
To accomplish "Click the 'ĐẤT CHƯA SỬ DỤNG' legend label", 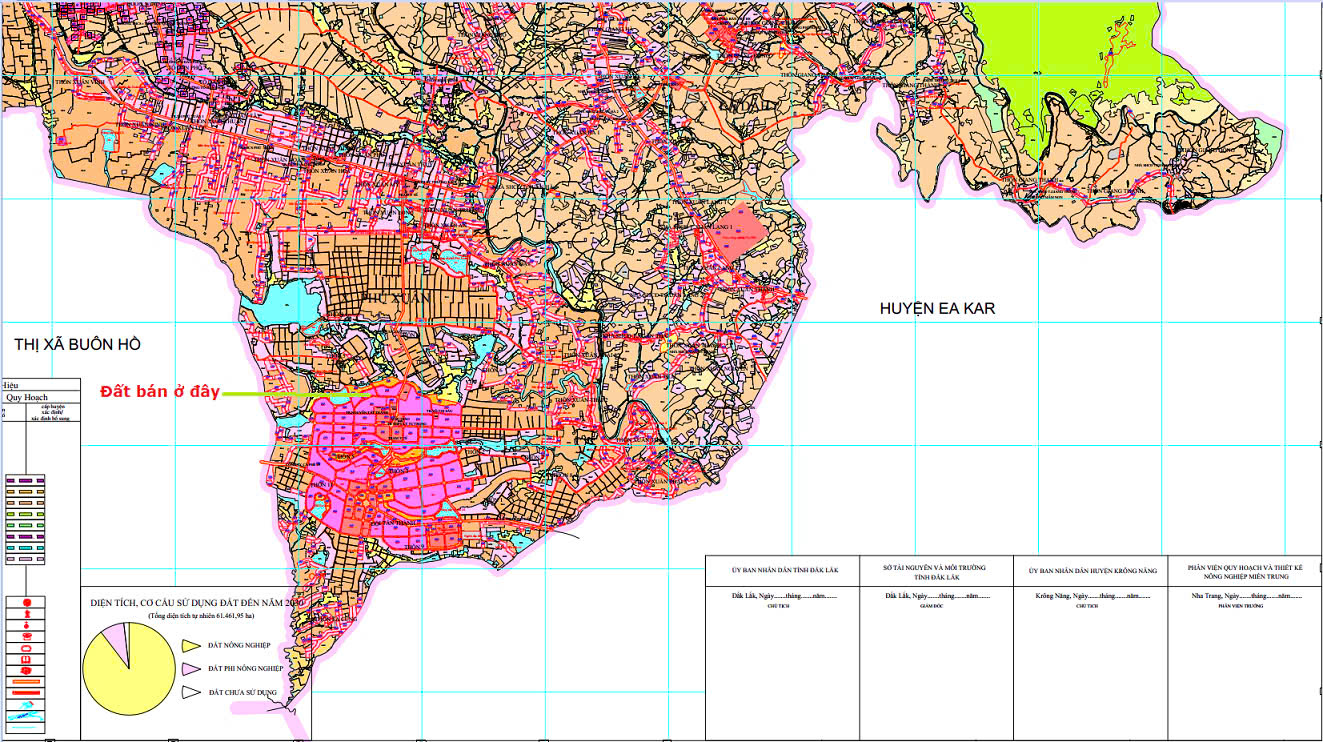I will coord(241,692).
